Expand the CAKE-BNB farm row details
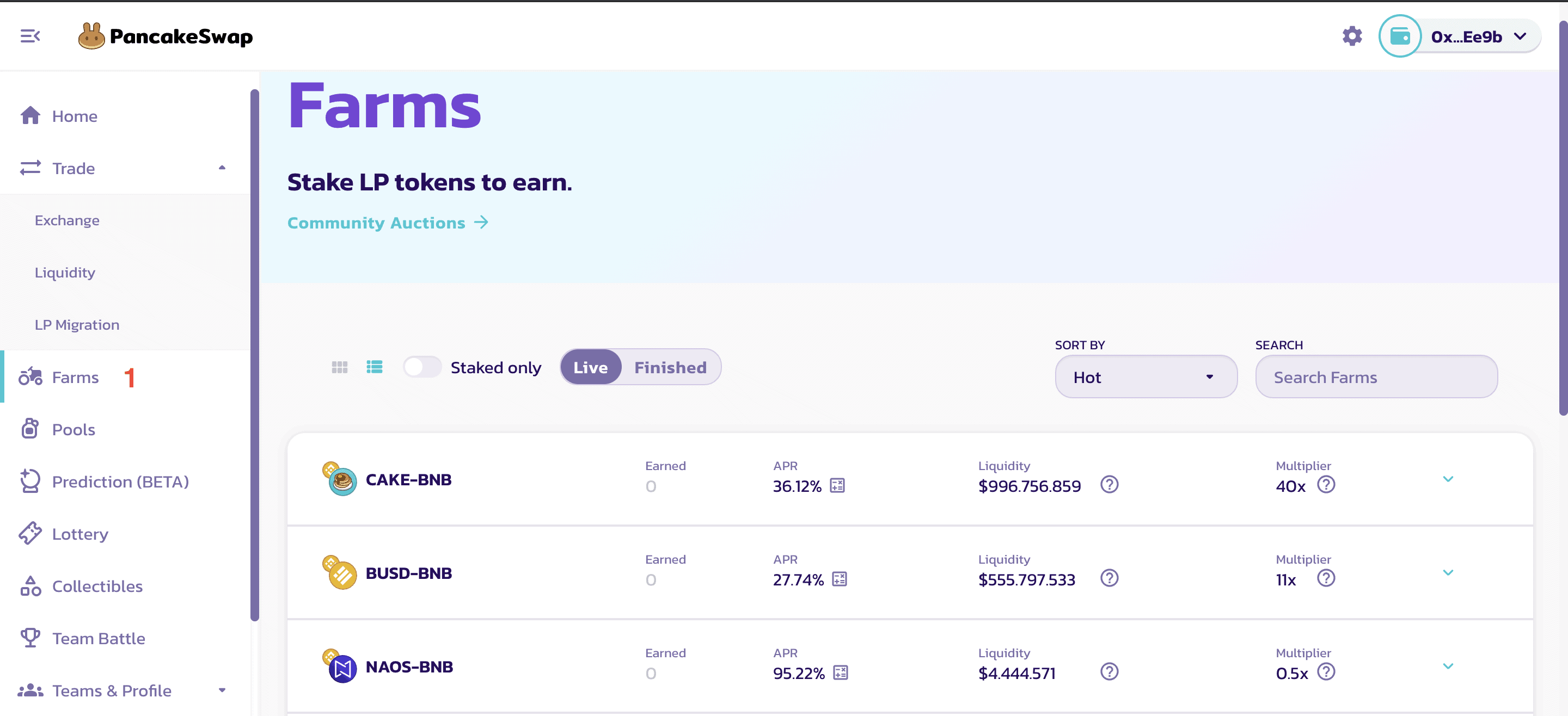Image resolution: width=1568 pixels, height=716 pixels. point(1448,479)
